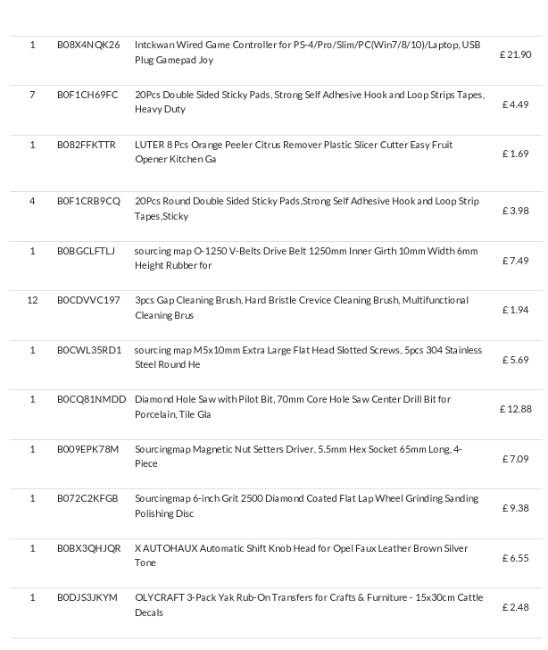Open the 3pcs Gap Cleaning Brush description
This screenshot has width=548, height=650.
click(301, 308)
